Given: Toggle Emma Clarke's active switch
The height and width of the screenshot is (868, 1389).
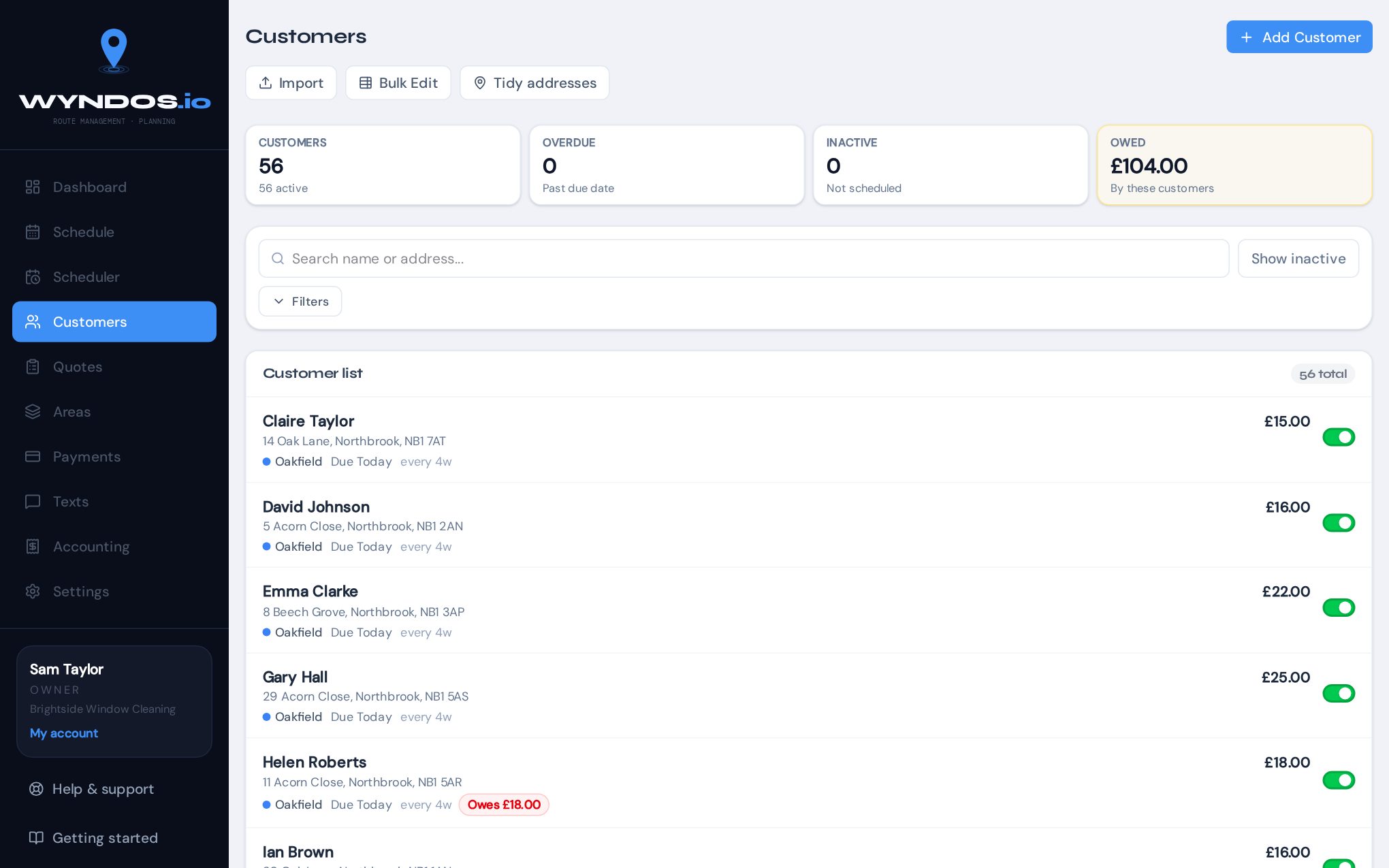Looking at the screenshot, I should coord(1339,607).
